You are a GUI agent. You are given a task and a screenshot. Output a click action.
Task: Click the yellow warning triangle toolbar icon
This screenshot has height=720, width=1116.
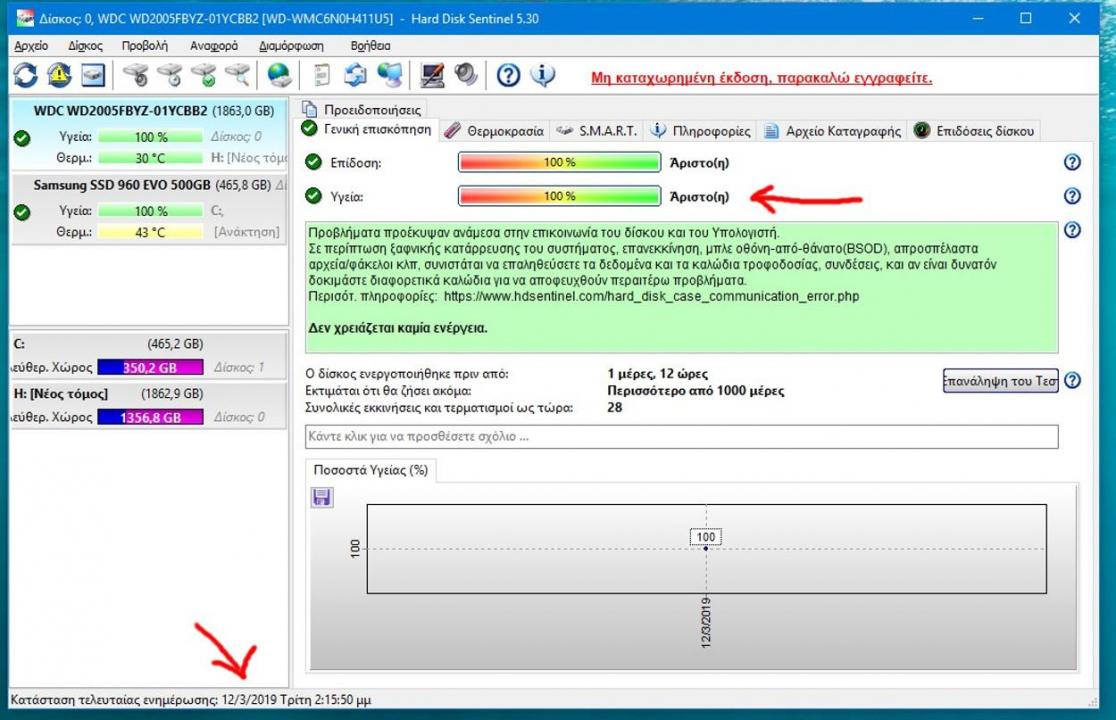coord(59,75)
